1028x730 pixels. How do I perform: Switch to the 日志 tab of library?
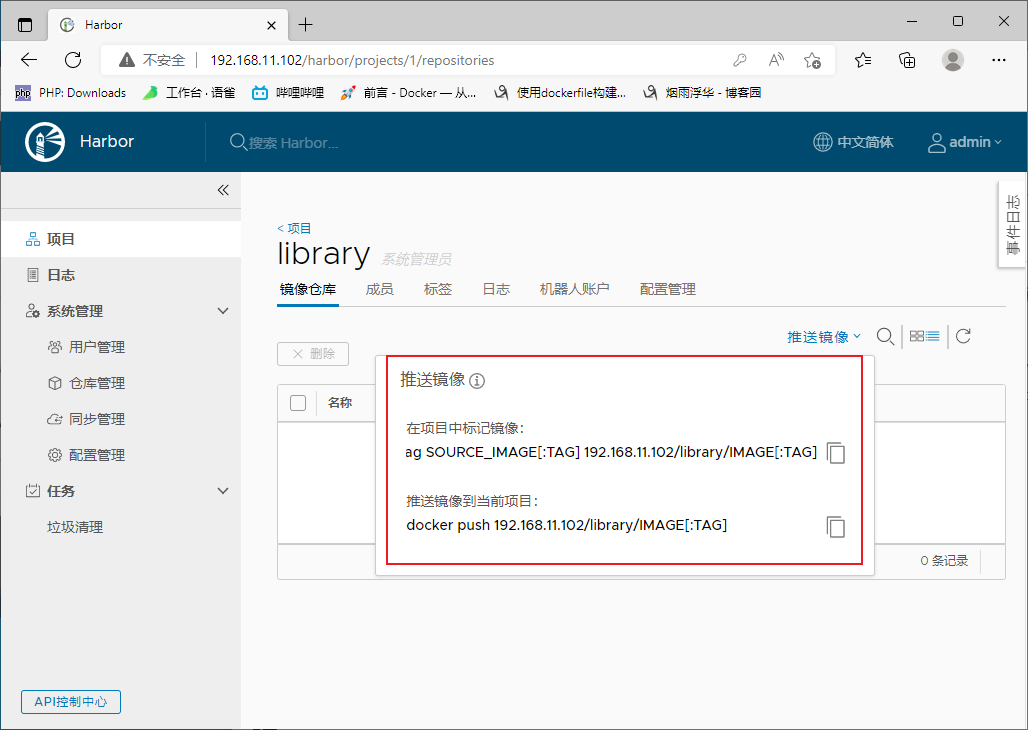496,289
